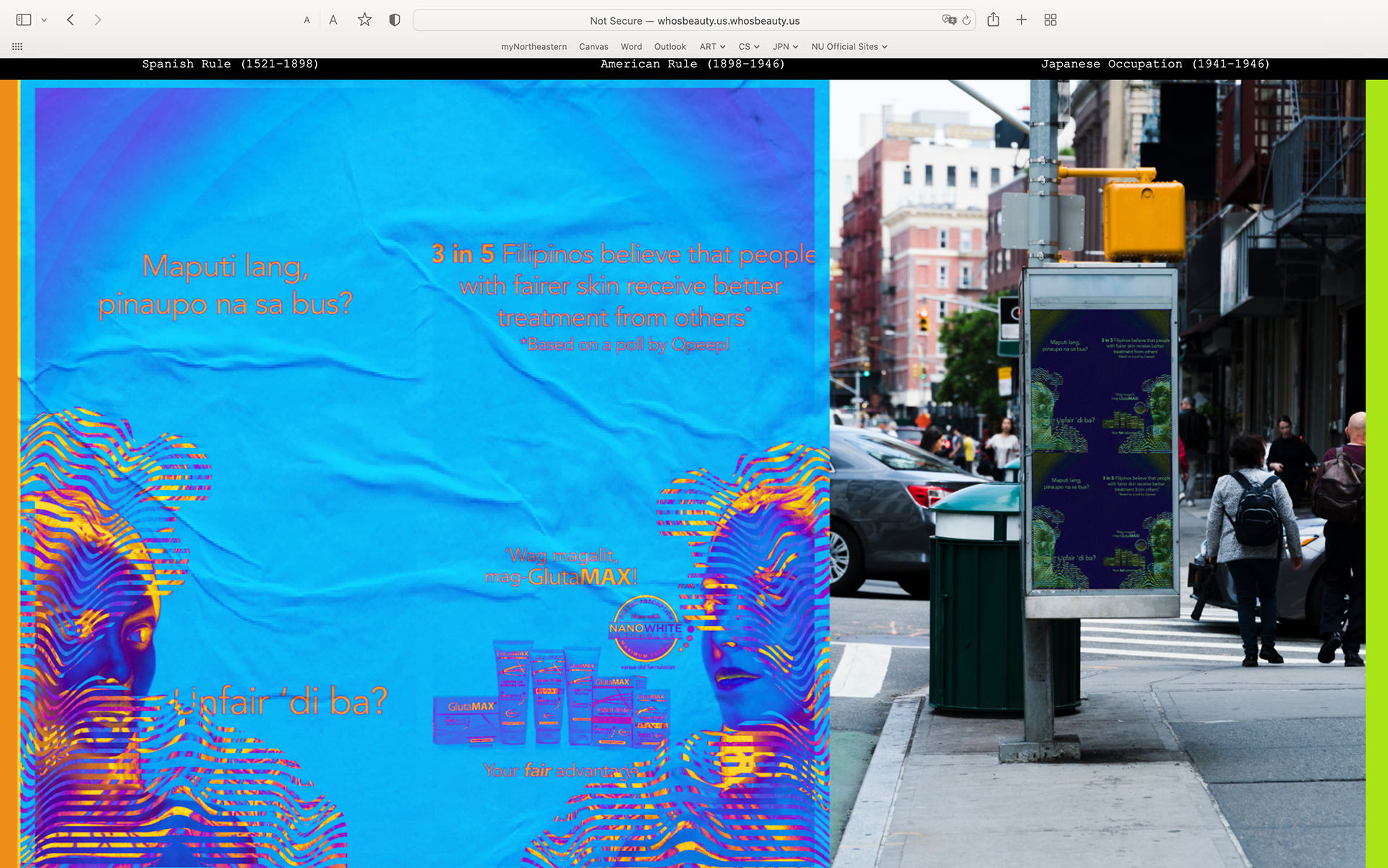The height and width of the screenshot is (868, 1388).
Task: Decrease text size with small A
Action: [307, 20]
